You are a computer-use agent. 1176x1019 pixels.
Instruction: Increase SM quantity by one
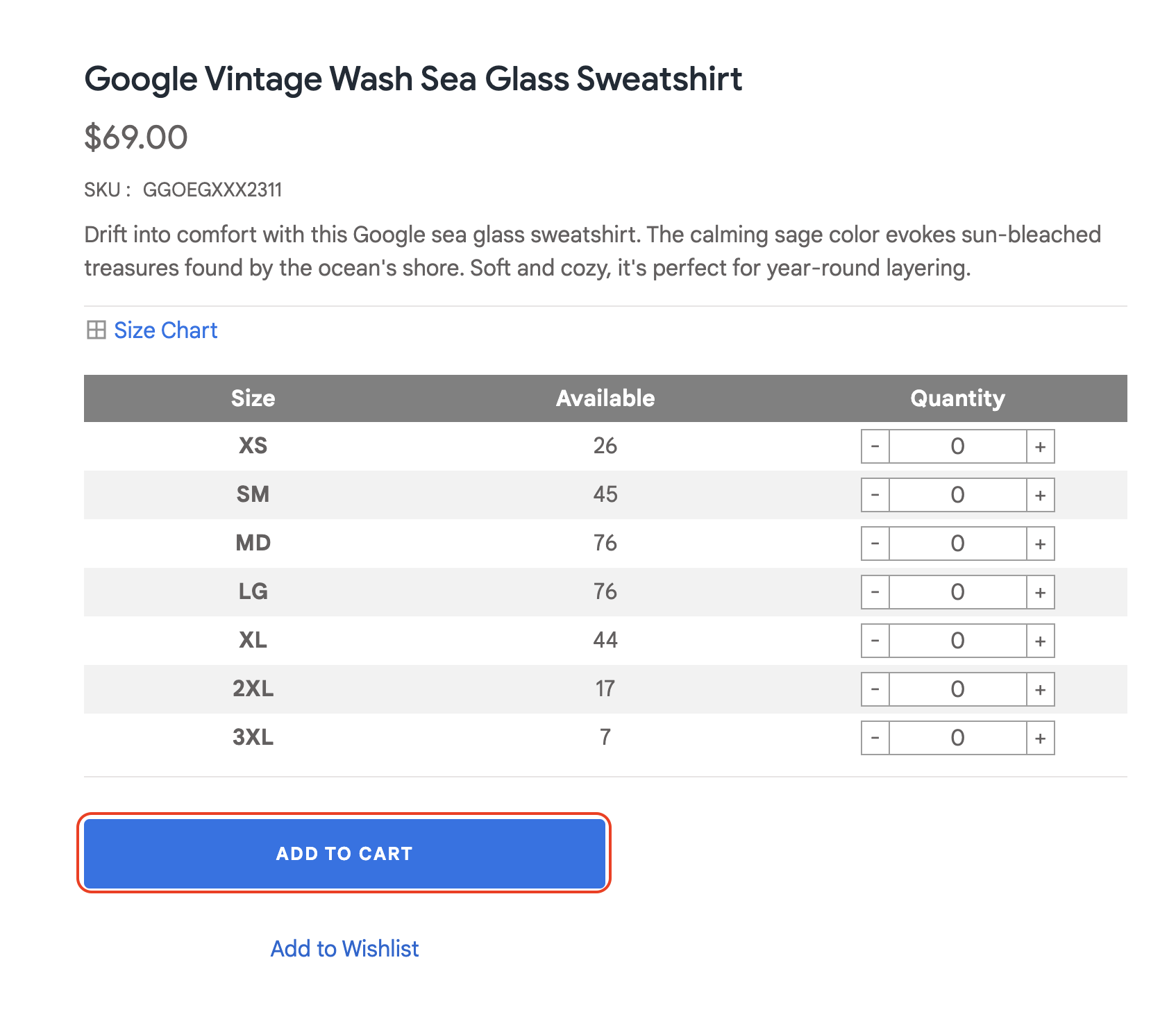(1040, 495)
